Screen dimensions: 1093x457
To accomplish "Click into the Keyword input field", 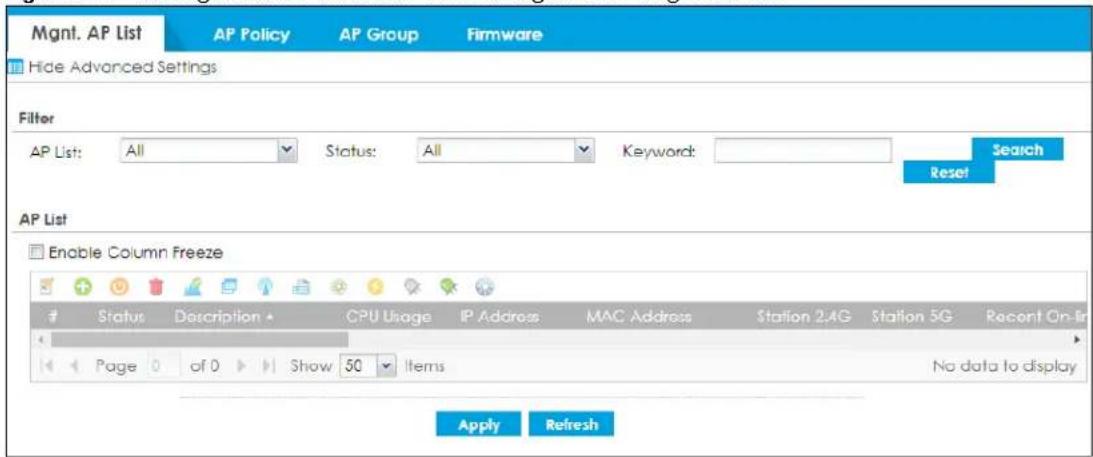I will click(803, 150).
